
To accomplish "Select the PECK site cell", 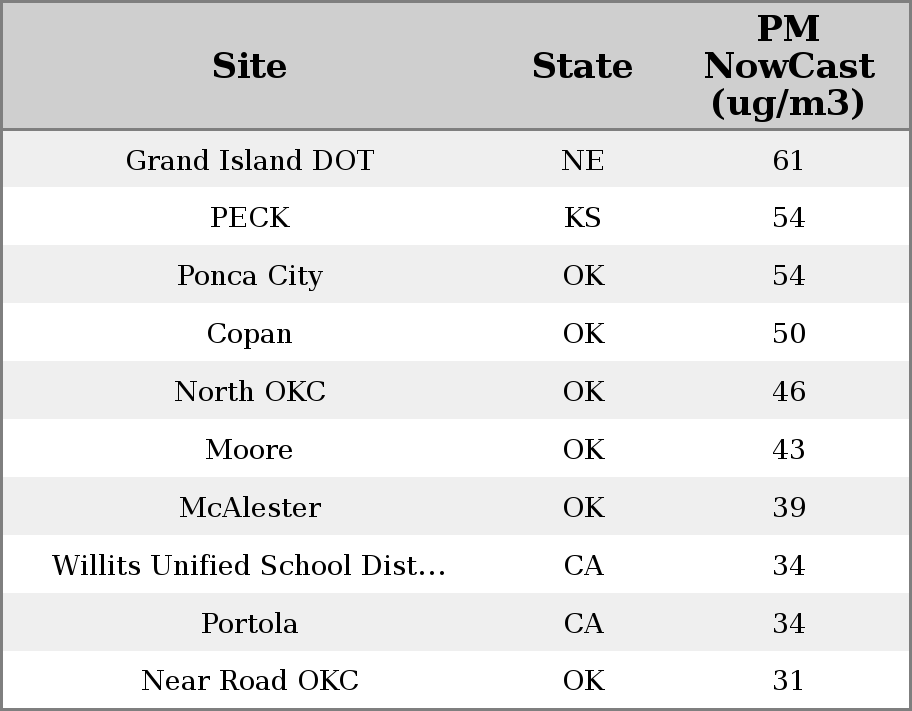I will coord(249,218).
